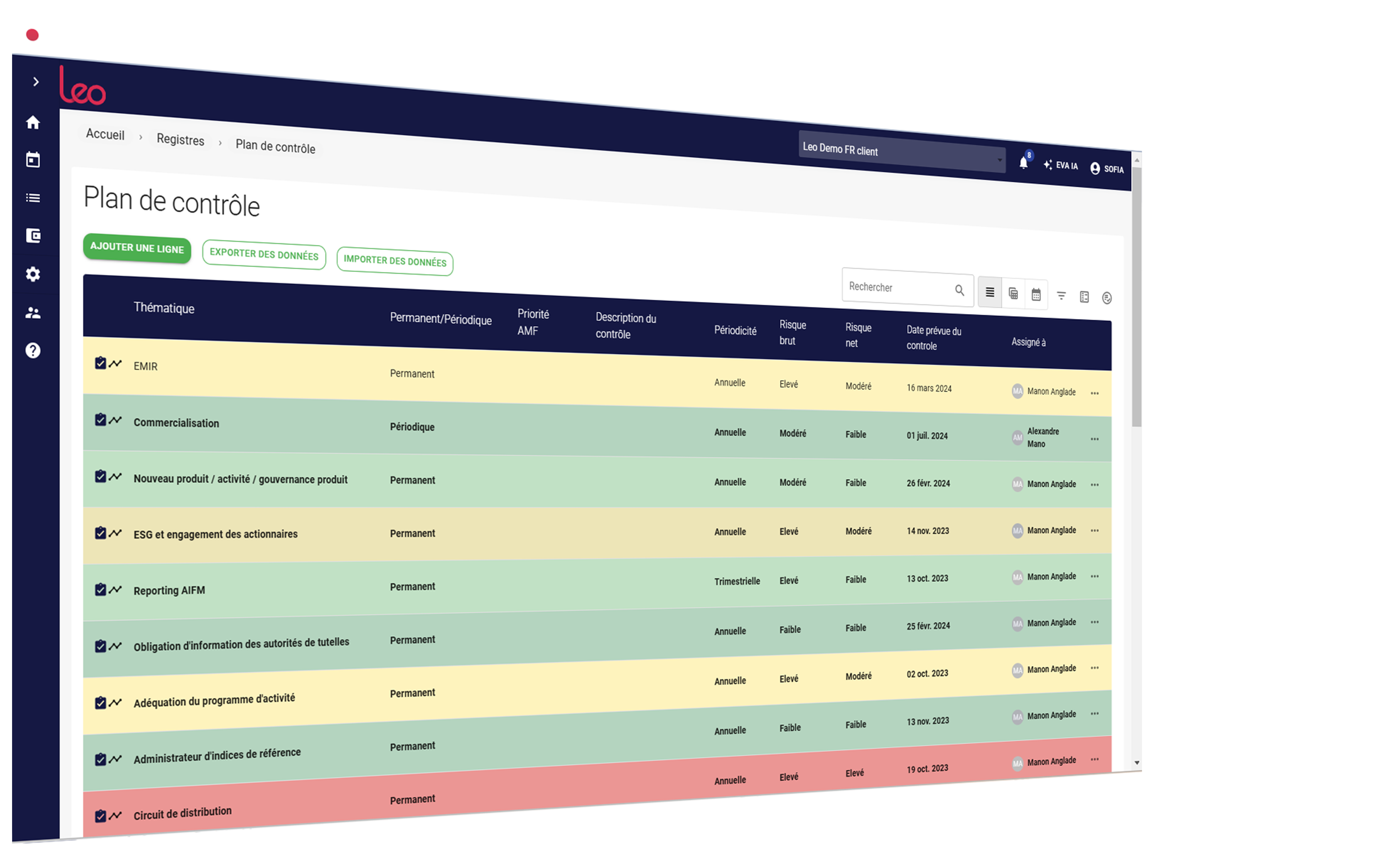Open trend chart icon on ESG et engagement row
The height and width of the screenshot is (854, 1400).
click(x=115, y=533)
